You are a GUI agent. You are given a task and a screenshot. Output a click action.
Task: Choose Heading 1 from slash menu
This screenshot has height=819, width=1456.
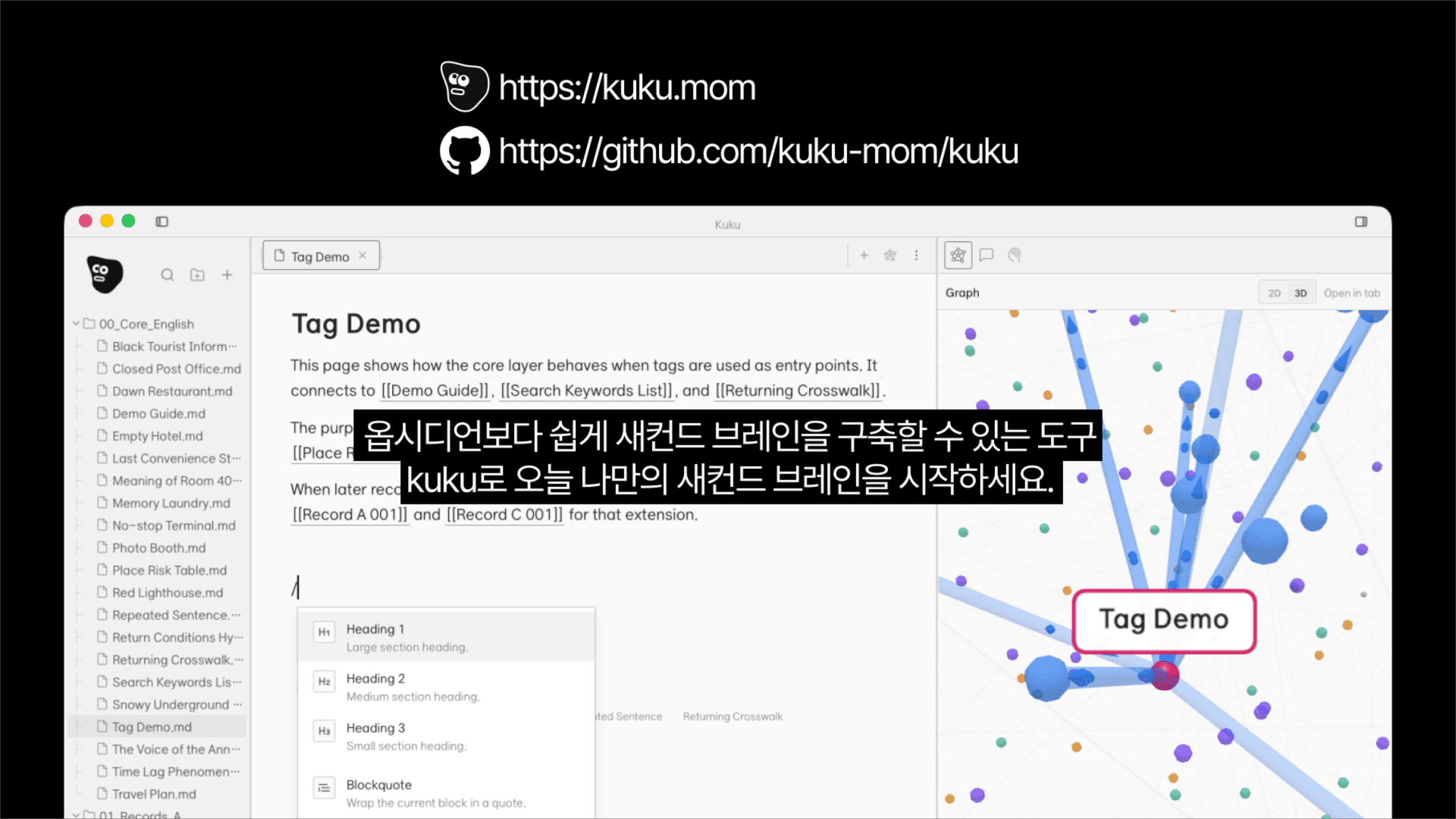coord(446,638)
